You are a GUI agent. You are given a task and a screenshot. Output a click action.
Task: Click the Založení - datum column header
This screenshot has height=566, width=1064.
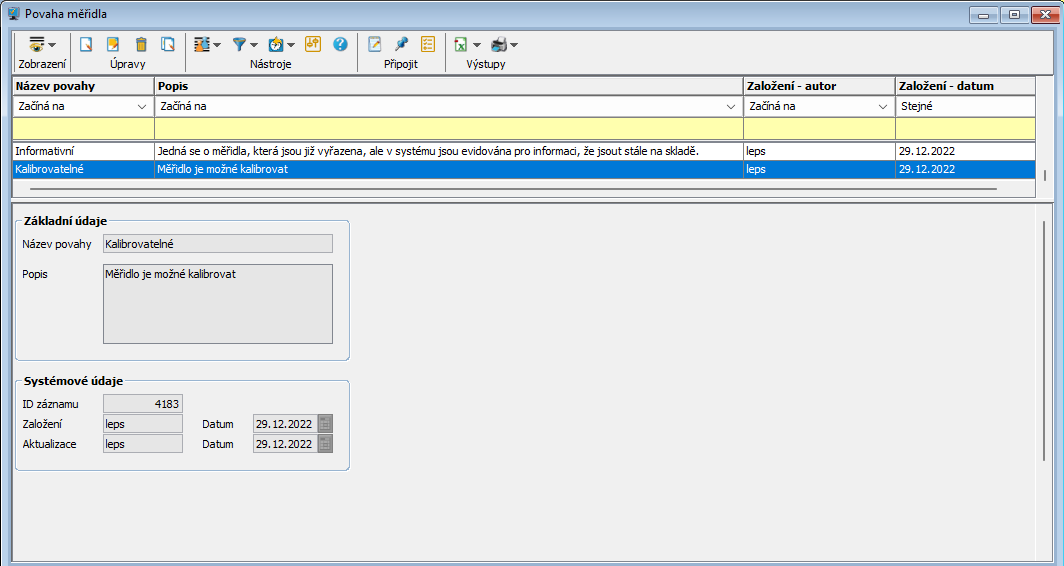pos(964,86)
